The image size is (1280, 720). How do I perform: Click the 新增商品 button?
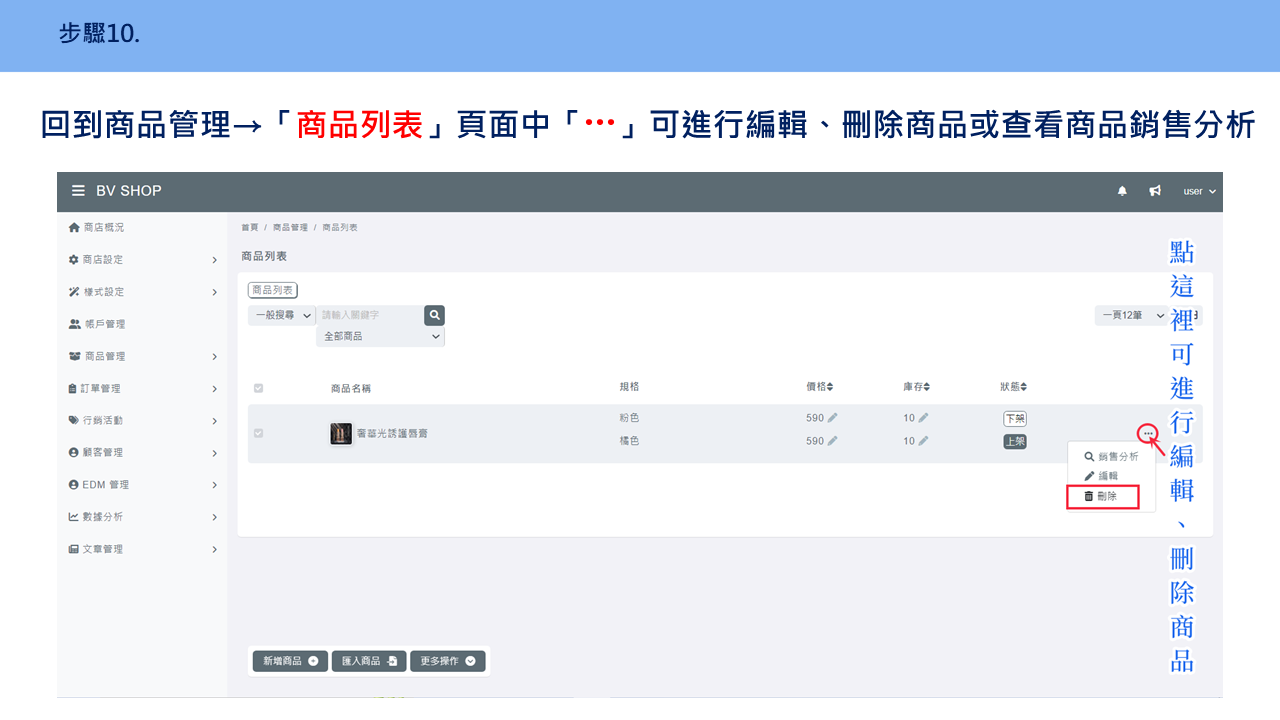290,661
